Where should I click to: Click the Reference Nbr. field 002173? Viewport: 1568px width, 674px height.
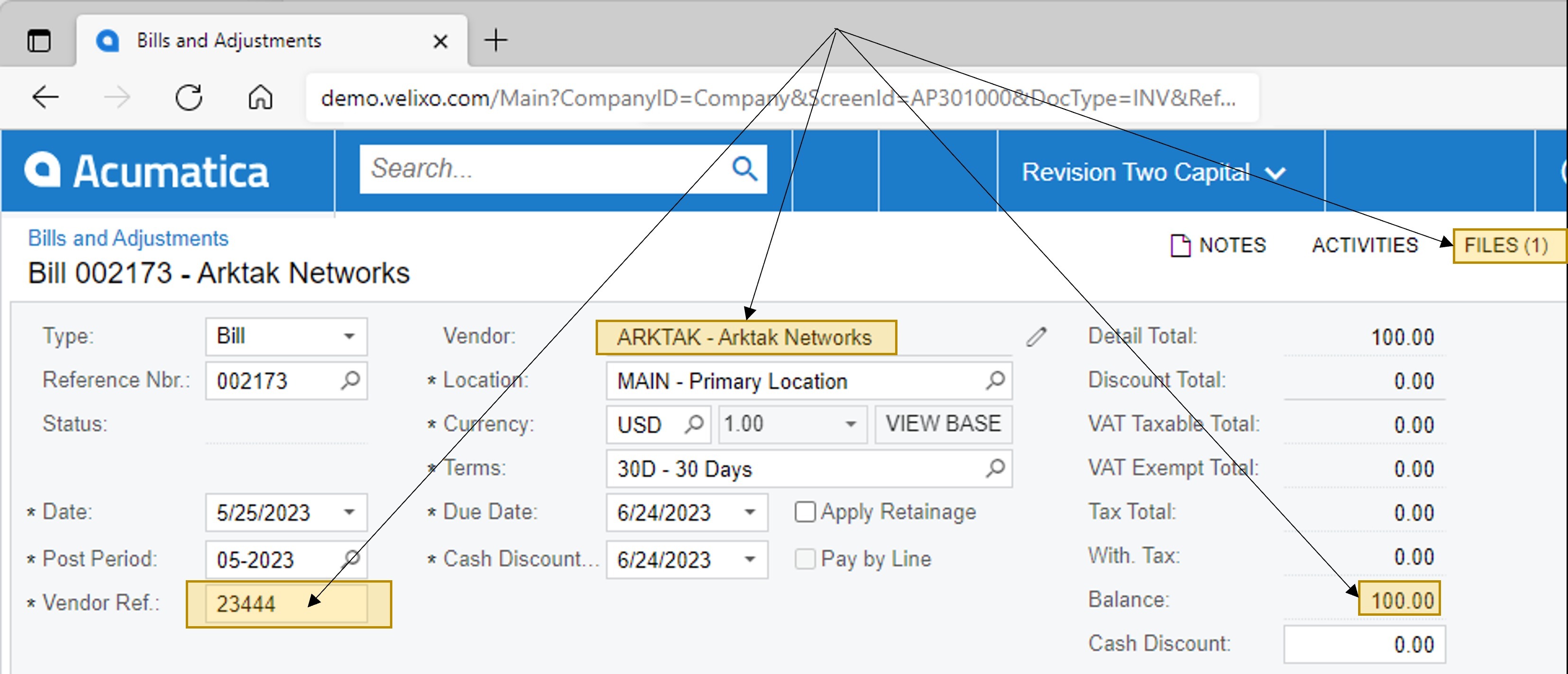click(x=286, y=381)
